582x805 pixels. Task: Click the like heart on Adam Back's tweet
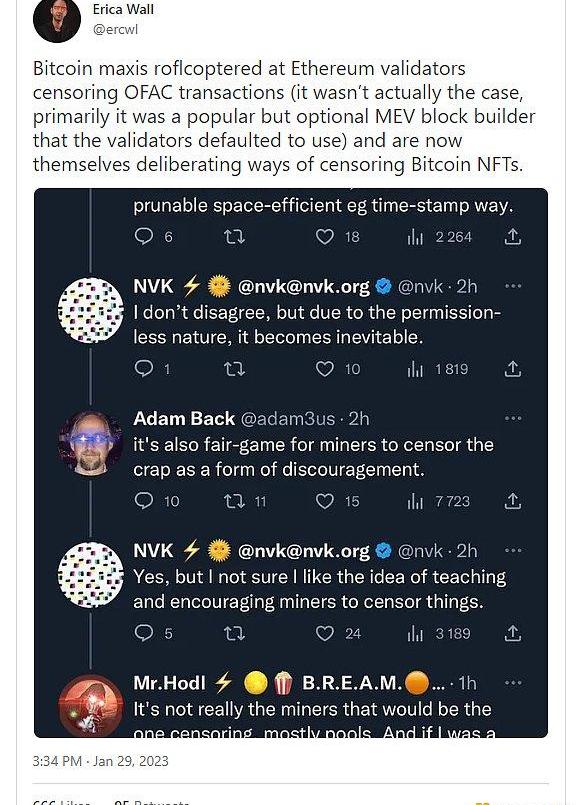point(324,501)
